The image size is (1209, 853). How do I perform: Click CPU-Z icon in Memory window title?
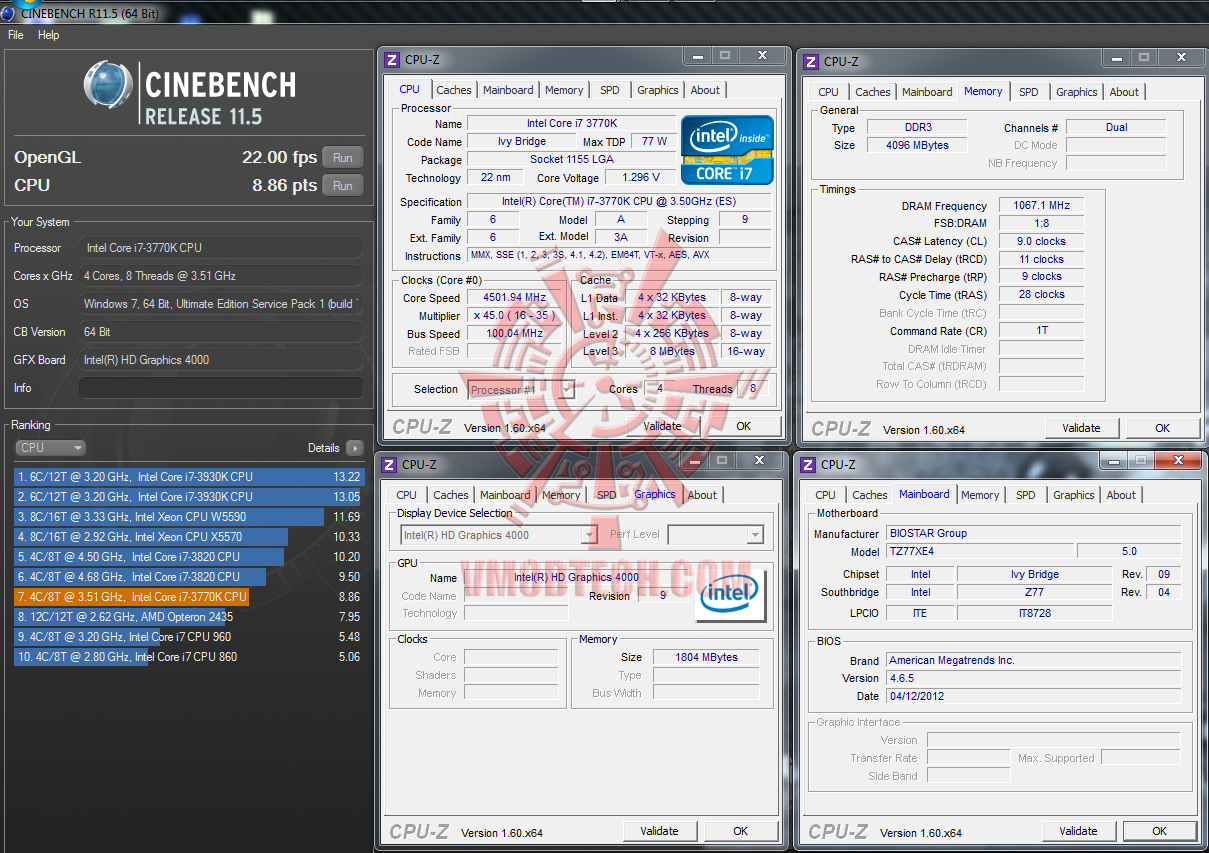[811, 62]
